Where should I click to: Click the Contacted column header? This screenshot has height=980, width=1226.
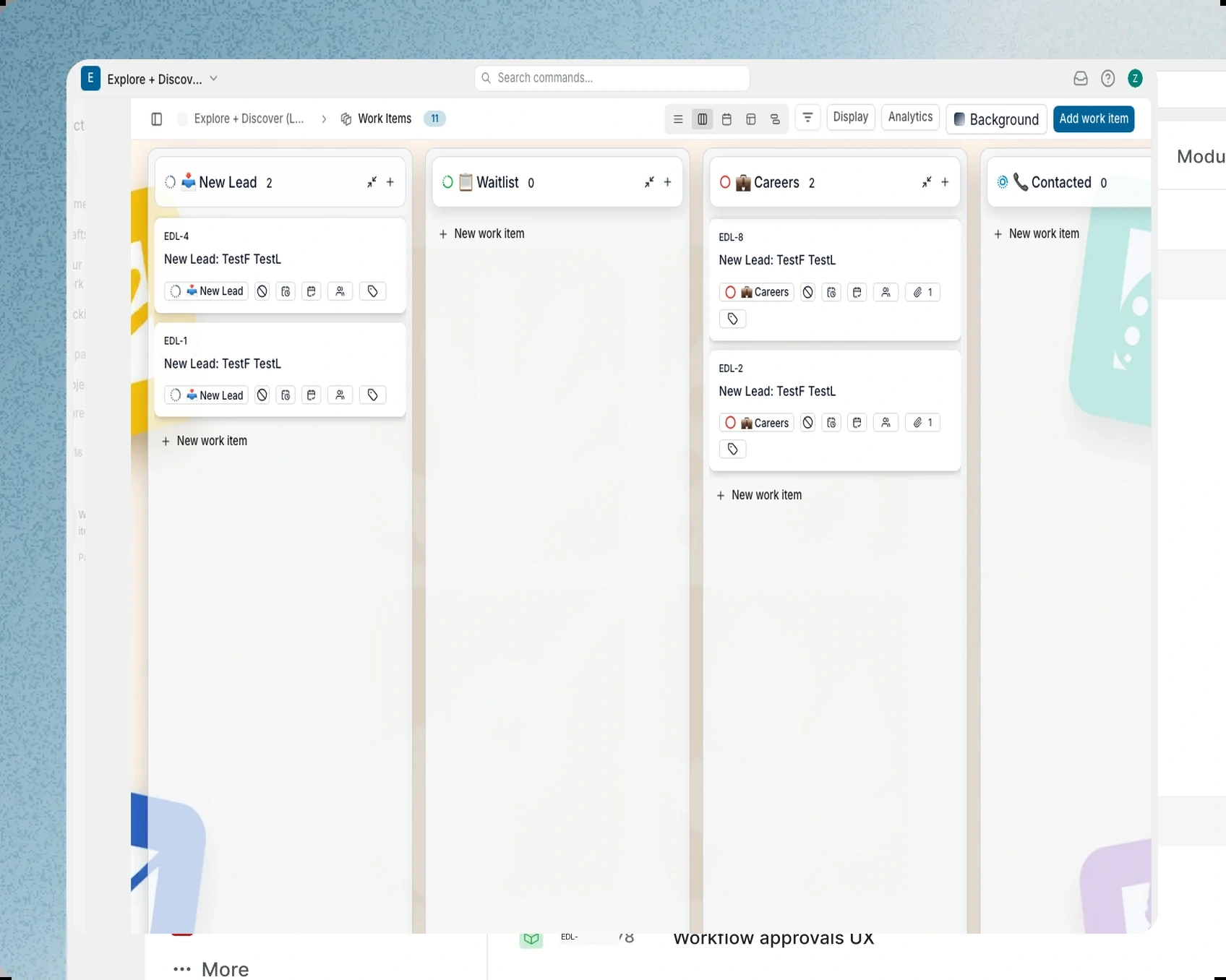pos(1068,182)
